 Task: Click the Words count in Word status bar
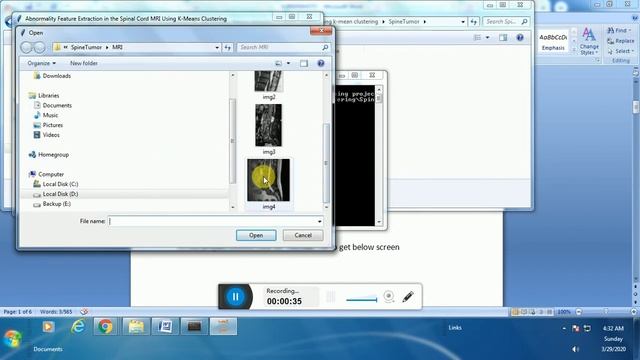click(56, 311)
